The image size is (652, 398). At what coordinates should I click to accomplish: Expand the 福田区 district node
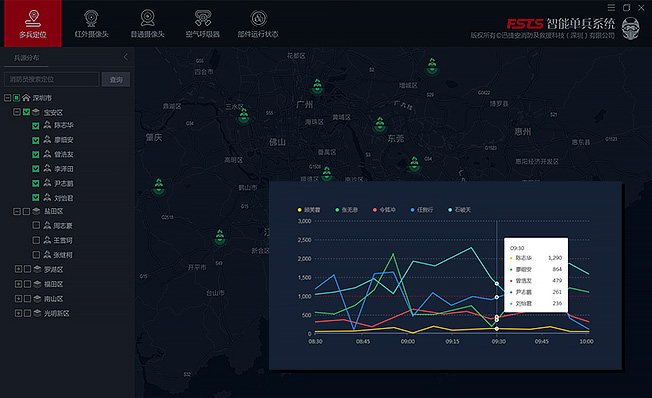point(18,284)
